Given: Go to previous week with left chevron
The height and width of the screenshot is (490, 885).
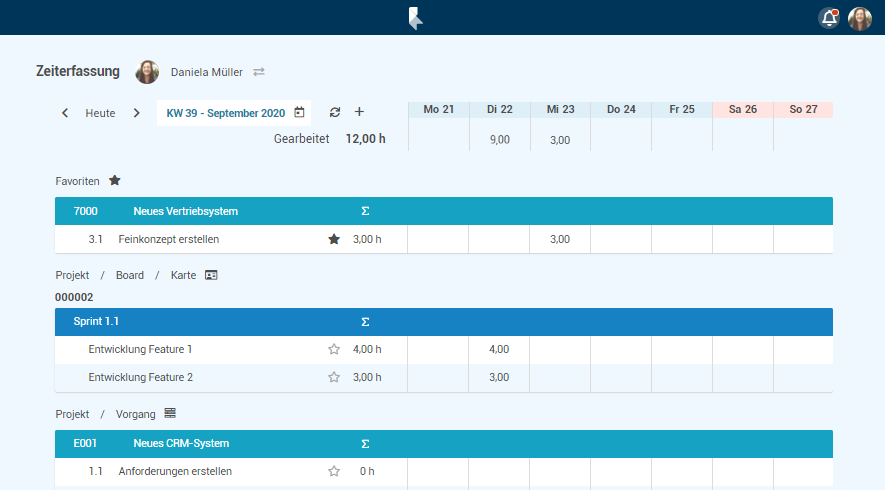Looking at the screenshot, I should coord(65,113).
